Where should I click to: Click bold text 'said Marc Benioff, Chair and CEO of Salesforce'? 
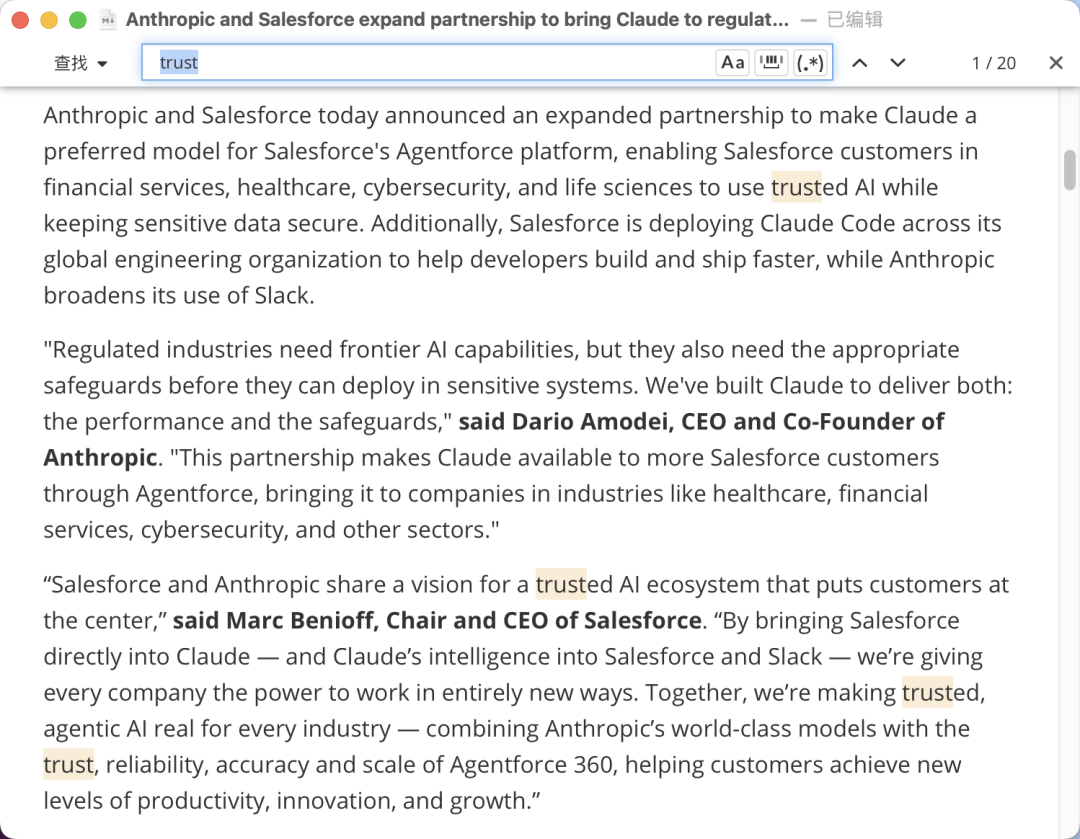437,621
